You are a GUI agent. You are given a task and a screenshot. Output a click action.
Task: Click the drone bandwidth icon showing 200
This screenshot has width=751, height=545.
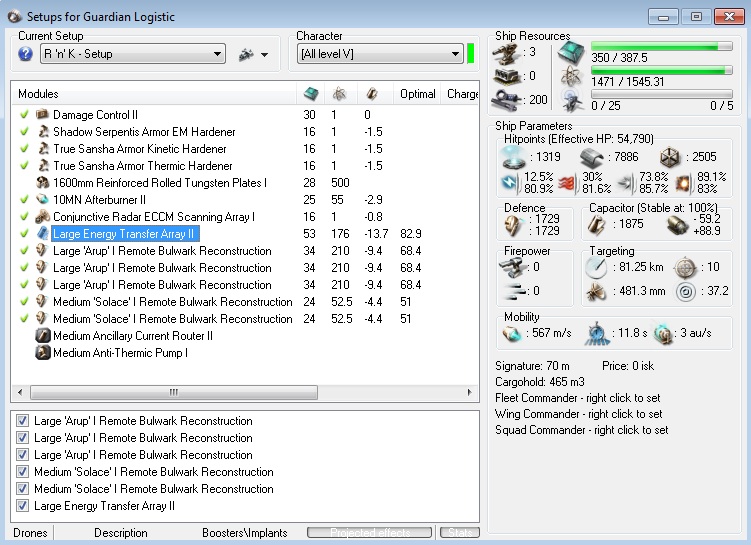[x=505, y=99]
